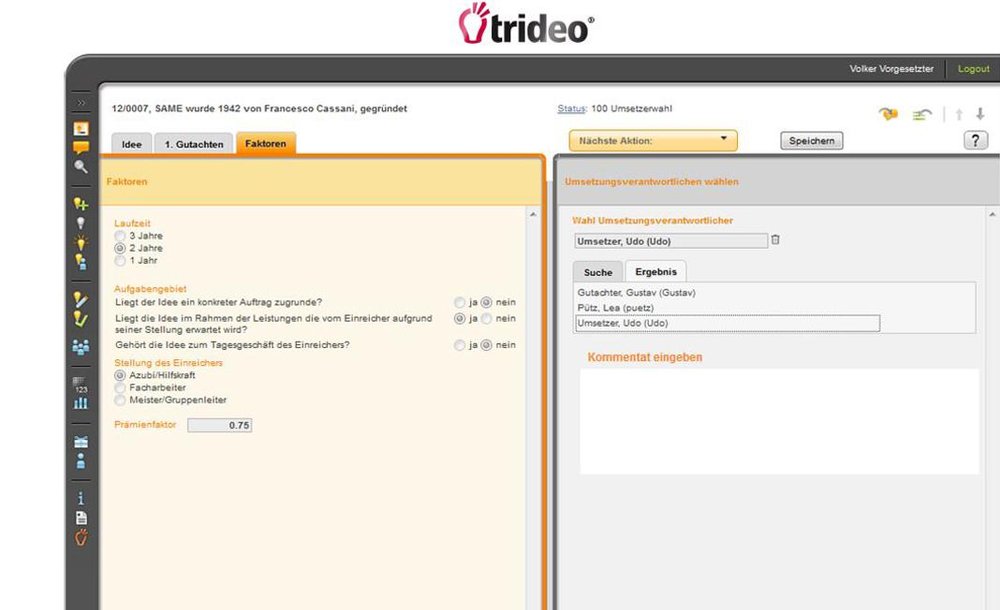
Task: Switch to the '1. Gutachten' tab
Action: [x=194, y=144]
